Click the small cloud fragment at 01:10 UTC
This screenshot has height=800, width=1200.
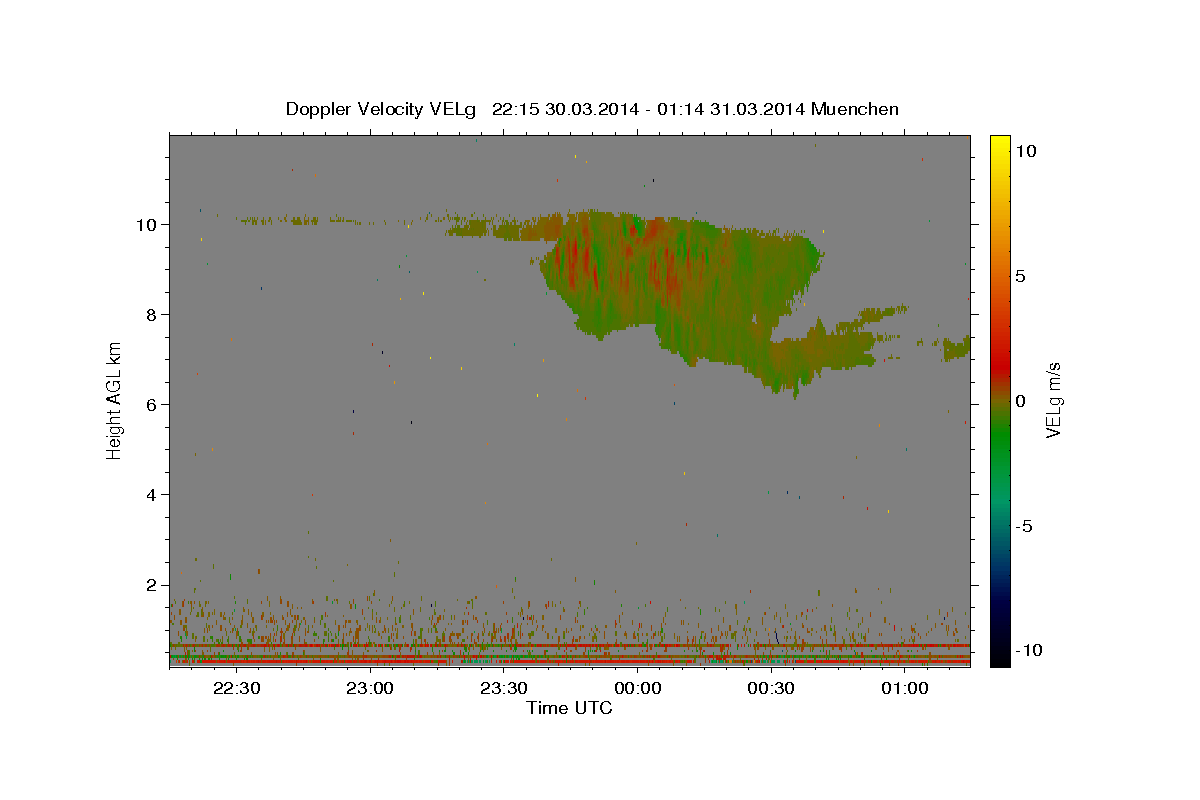pyautogui.click(x=957, y=348)
